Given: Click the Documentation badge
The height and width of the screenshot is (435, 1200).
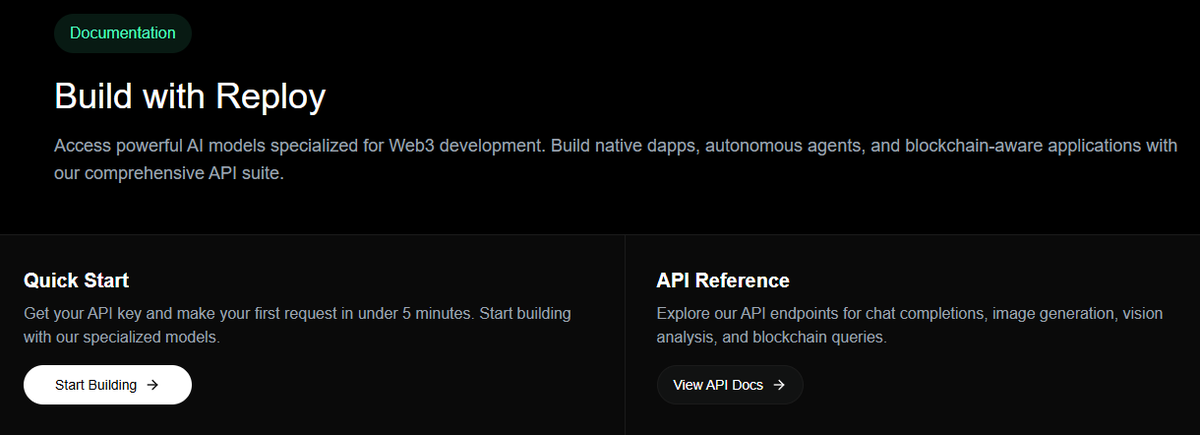Looking at the screenshot, I should [123, 33].
